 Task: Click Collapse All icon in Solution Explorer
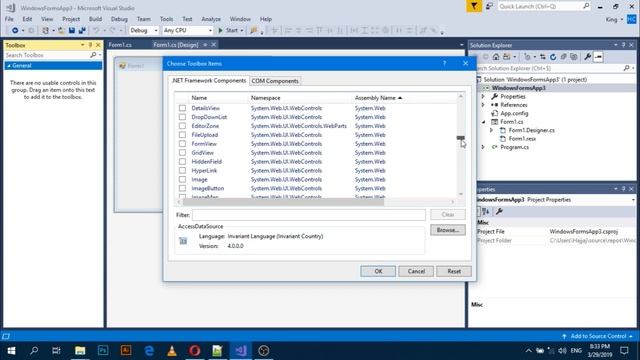click(564, 57)
